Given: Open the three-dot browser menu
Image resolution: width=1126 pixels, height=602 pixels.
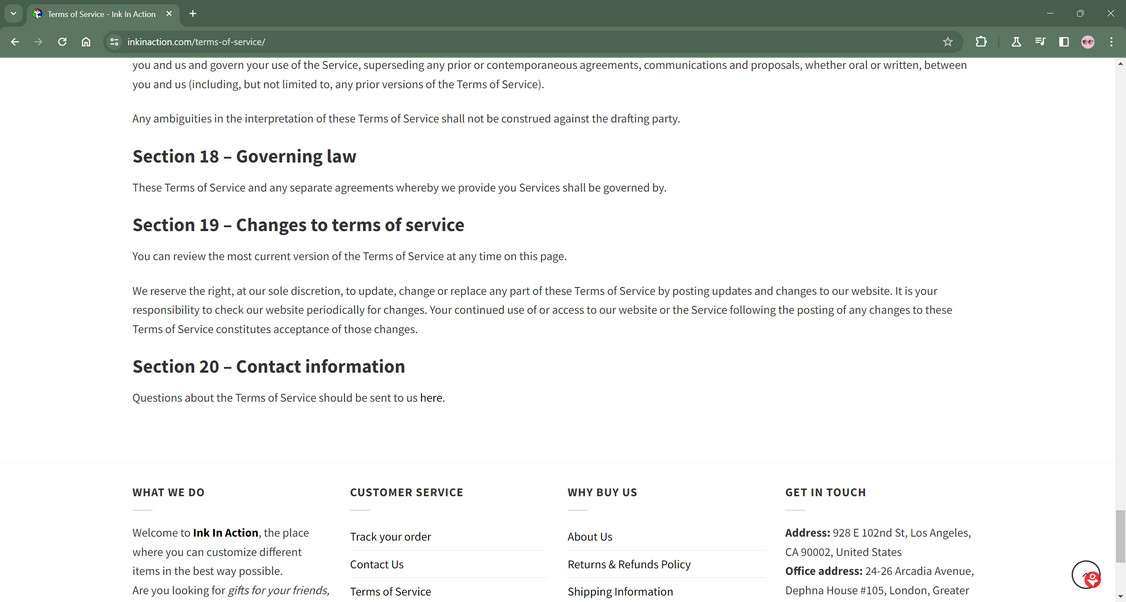Looking at the screenshot, I should pyautogui.click(x=1110, y=42).
